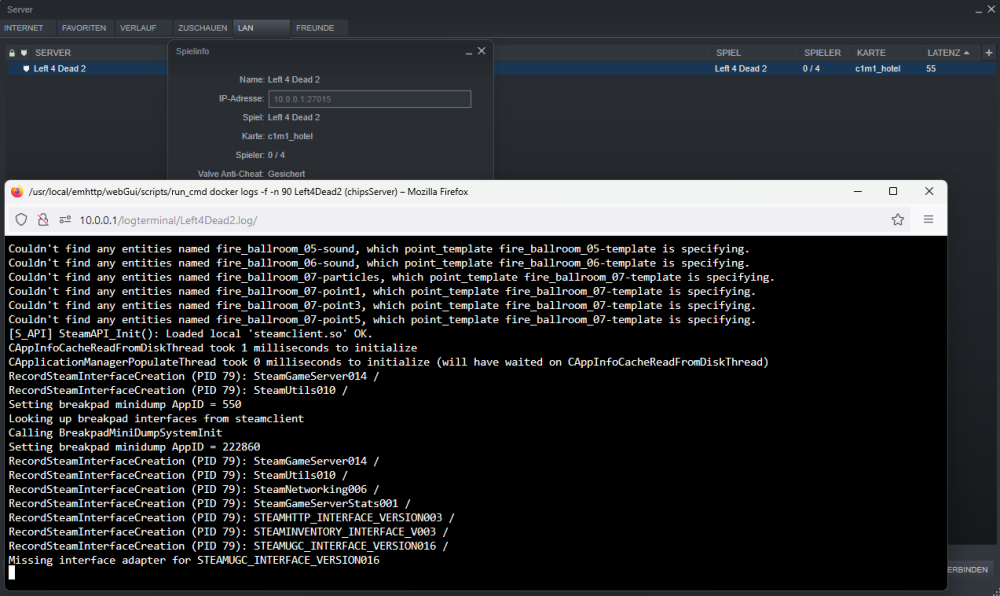Minimize the Server window
1000x596 pixels.
tap(979, 10)
